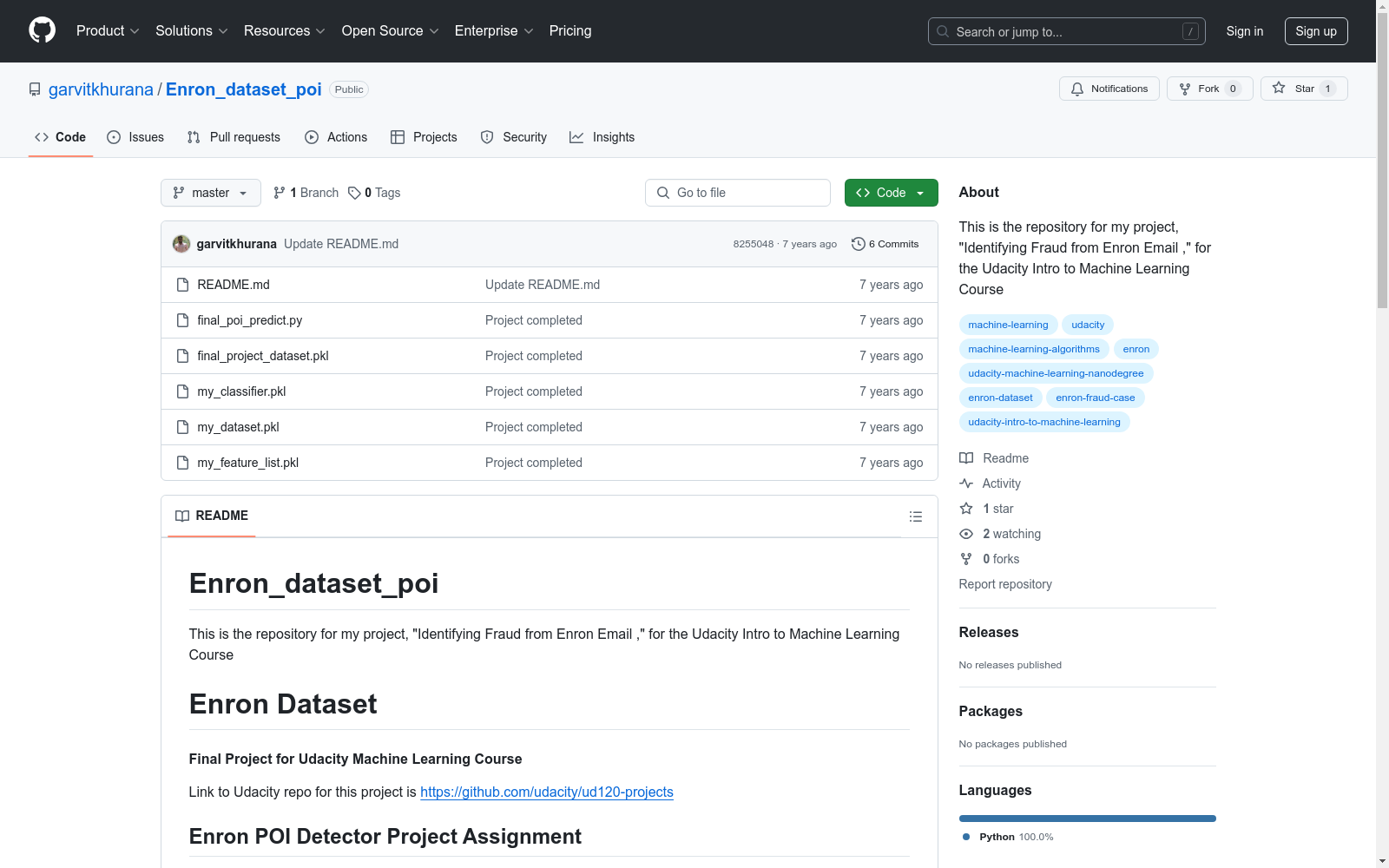Click the Python language color dot

coord(966,837)
